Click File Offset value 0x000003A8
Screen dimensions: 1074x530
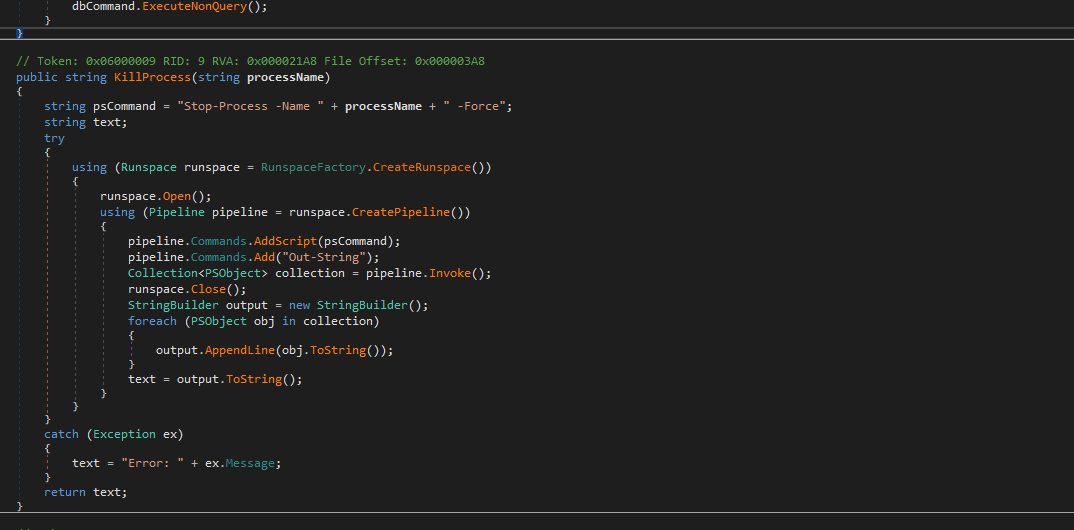[x=450, y=61]
